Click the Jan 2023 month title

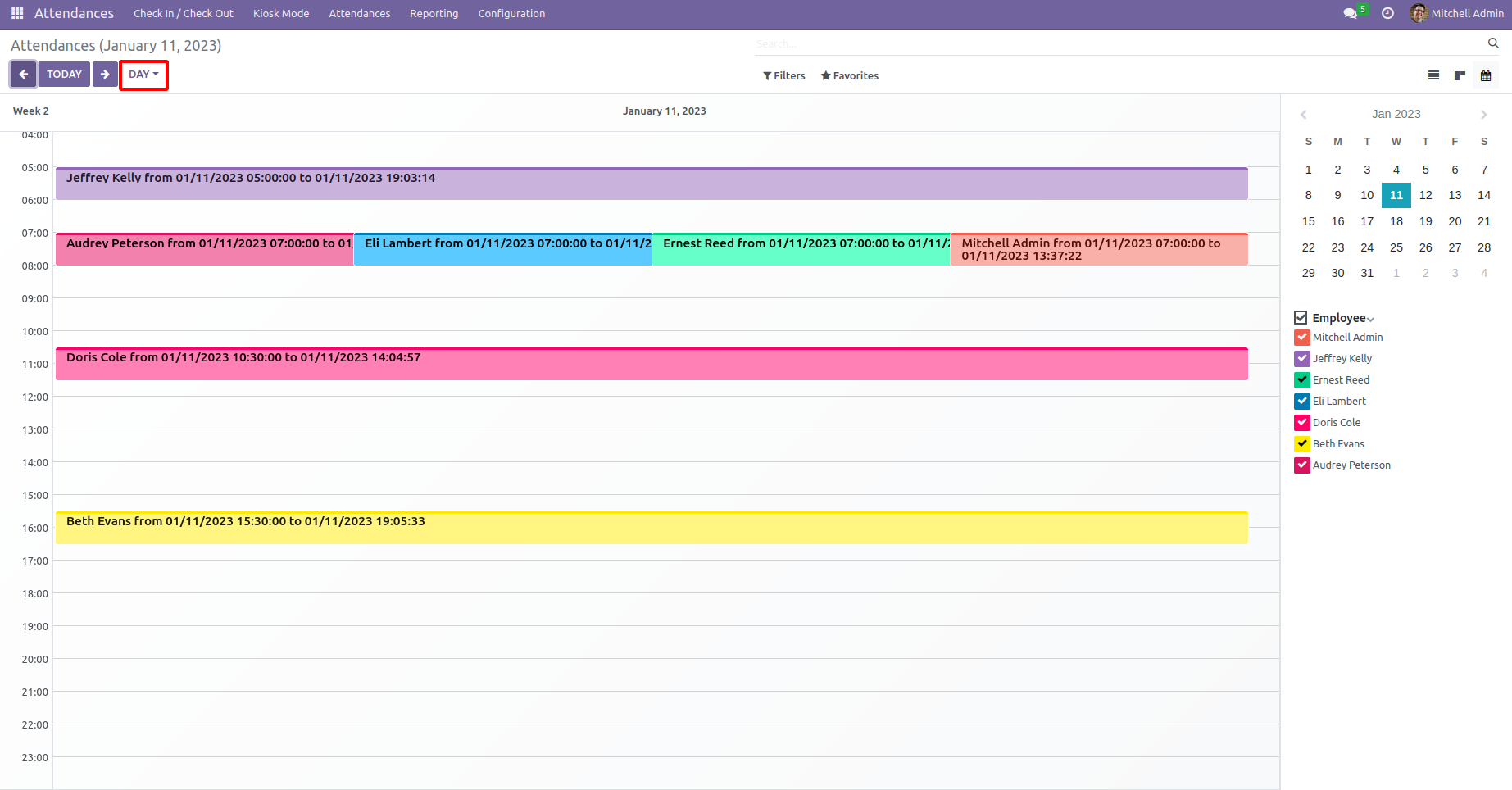pyautogui.click(x=1396, y=115)
